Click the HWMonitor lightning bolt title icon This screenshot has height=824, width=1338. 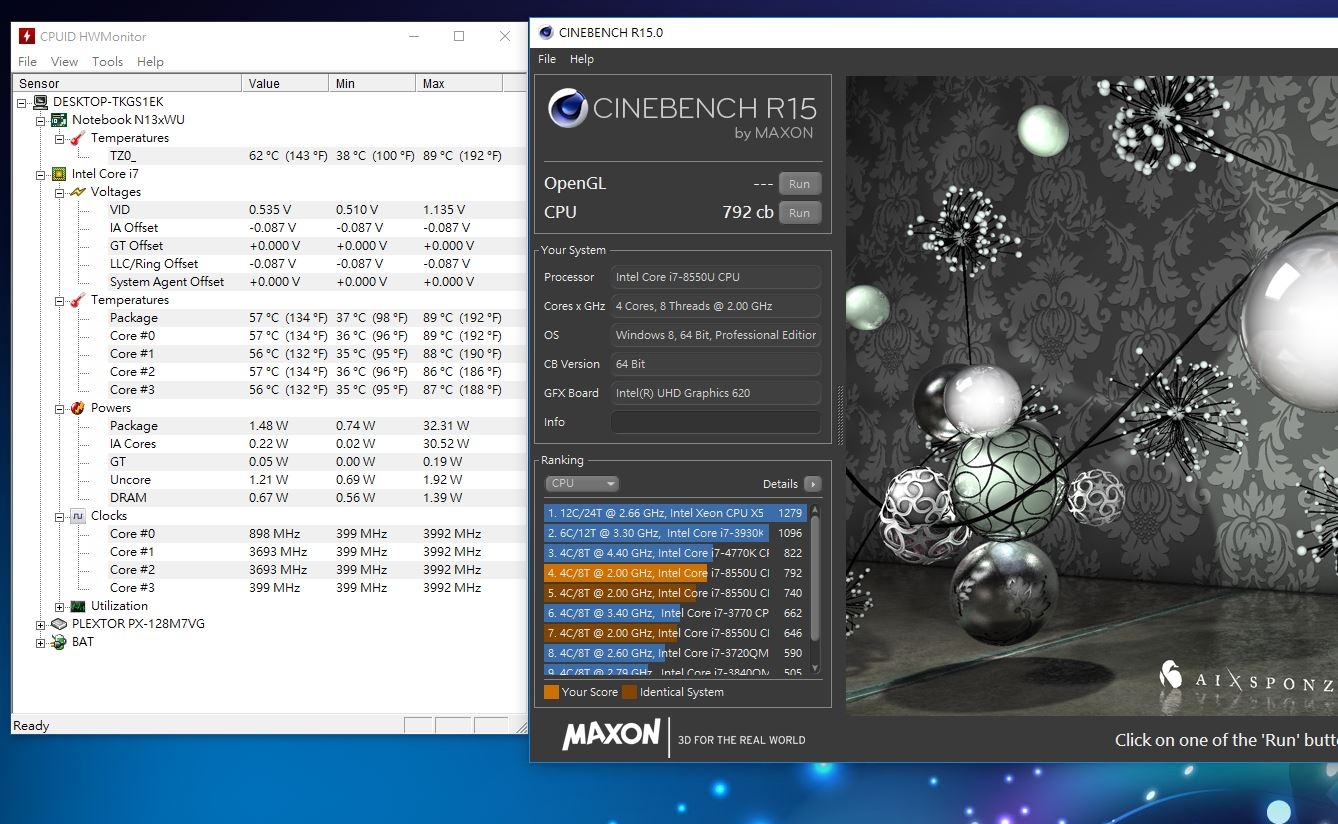[x=27, y=36]
